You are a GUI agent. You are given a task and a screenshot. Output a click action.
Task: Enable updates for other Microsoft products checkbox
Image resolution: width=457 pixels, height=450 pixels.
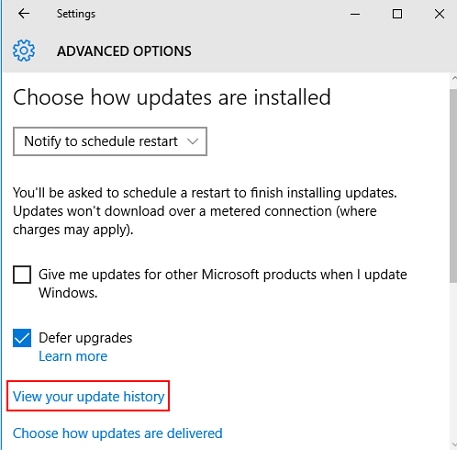22,274
